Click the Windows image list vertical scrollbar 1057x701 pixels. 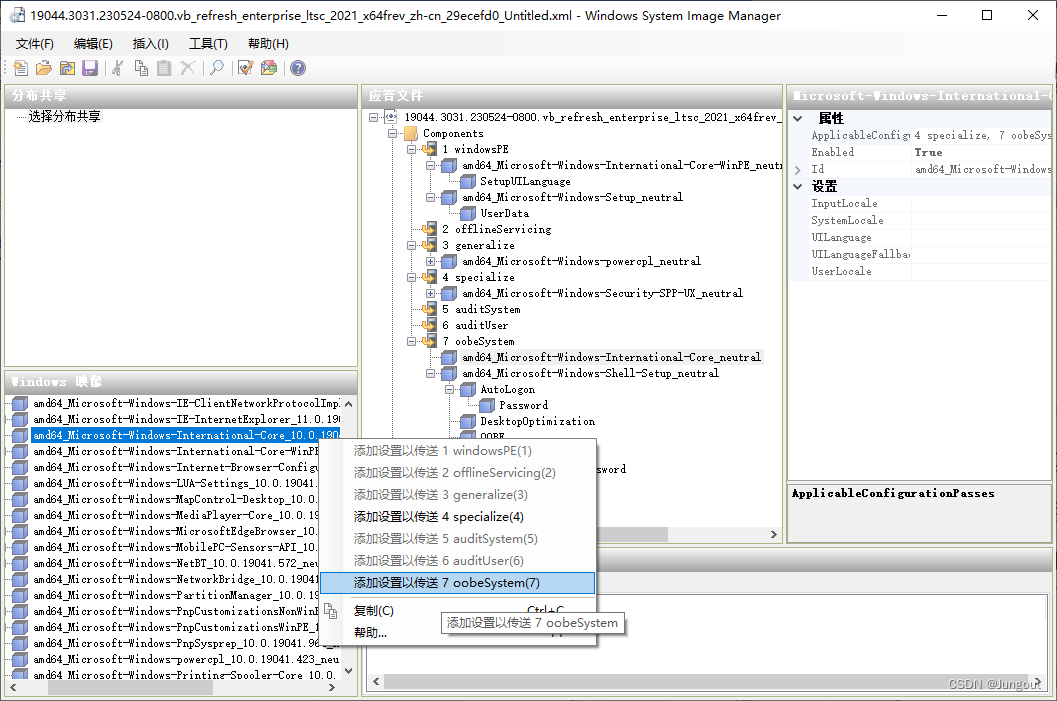[349, 537]
